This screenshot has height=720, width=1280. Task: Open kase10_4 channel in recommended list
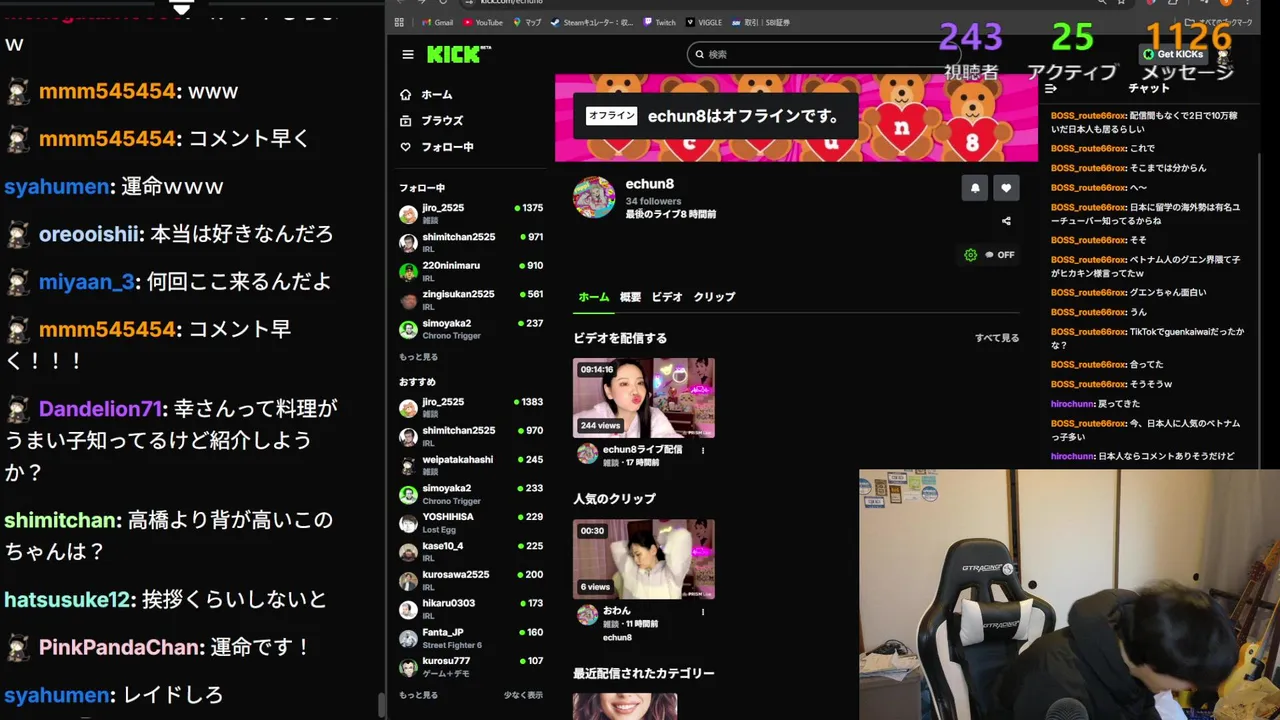pyautogui.click(x=471, y=552)
